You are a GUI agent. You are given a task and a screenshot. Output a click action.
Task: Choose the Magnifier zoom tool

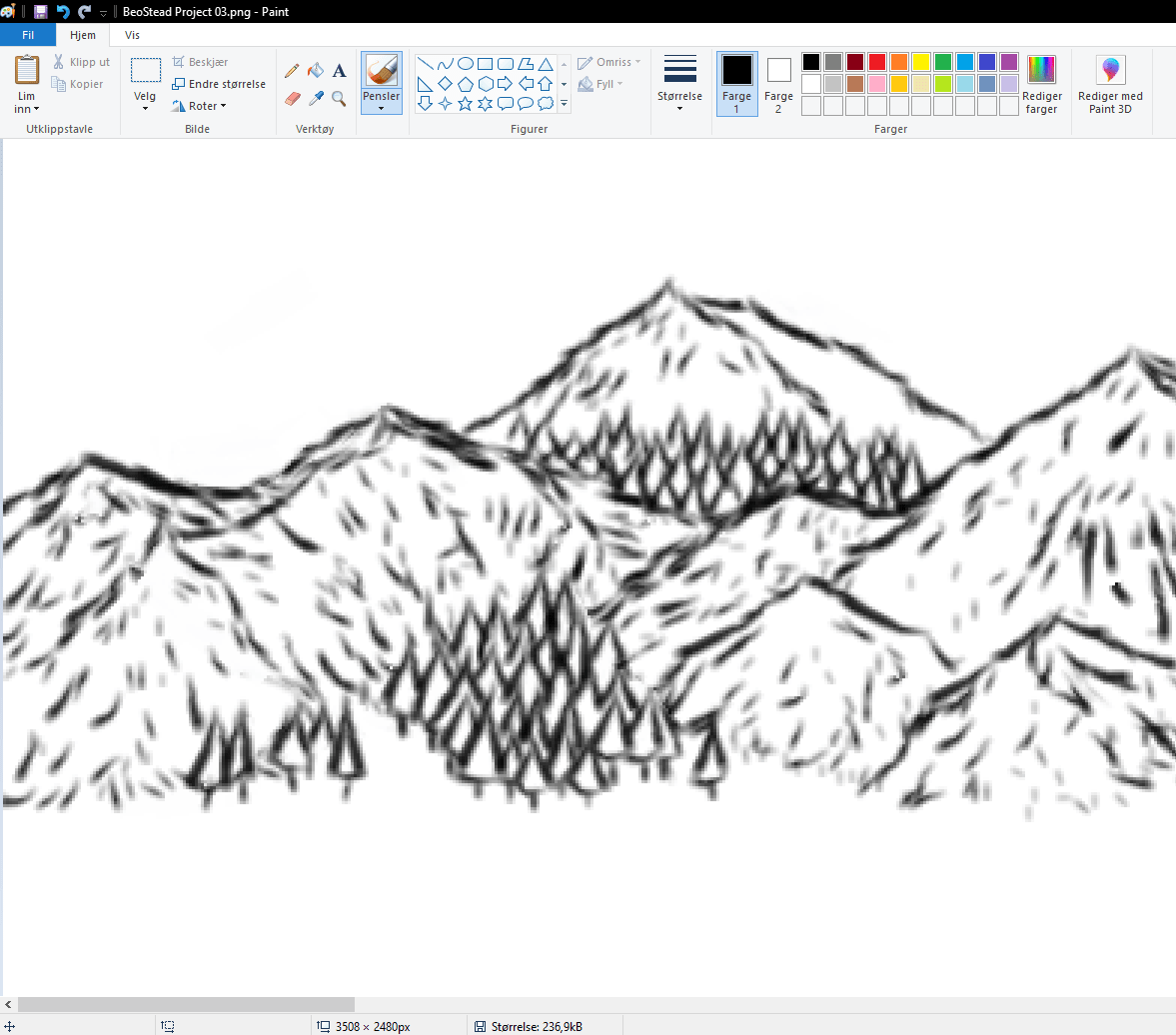coord(339,98)
